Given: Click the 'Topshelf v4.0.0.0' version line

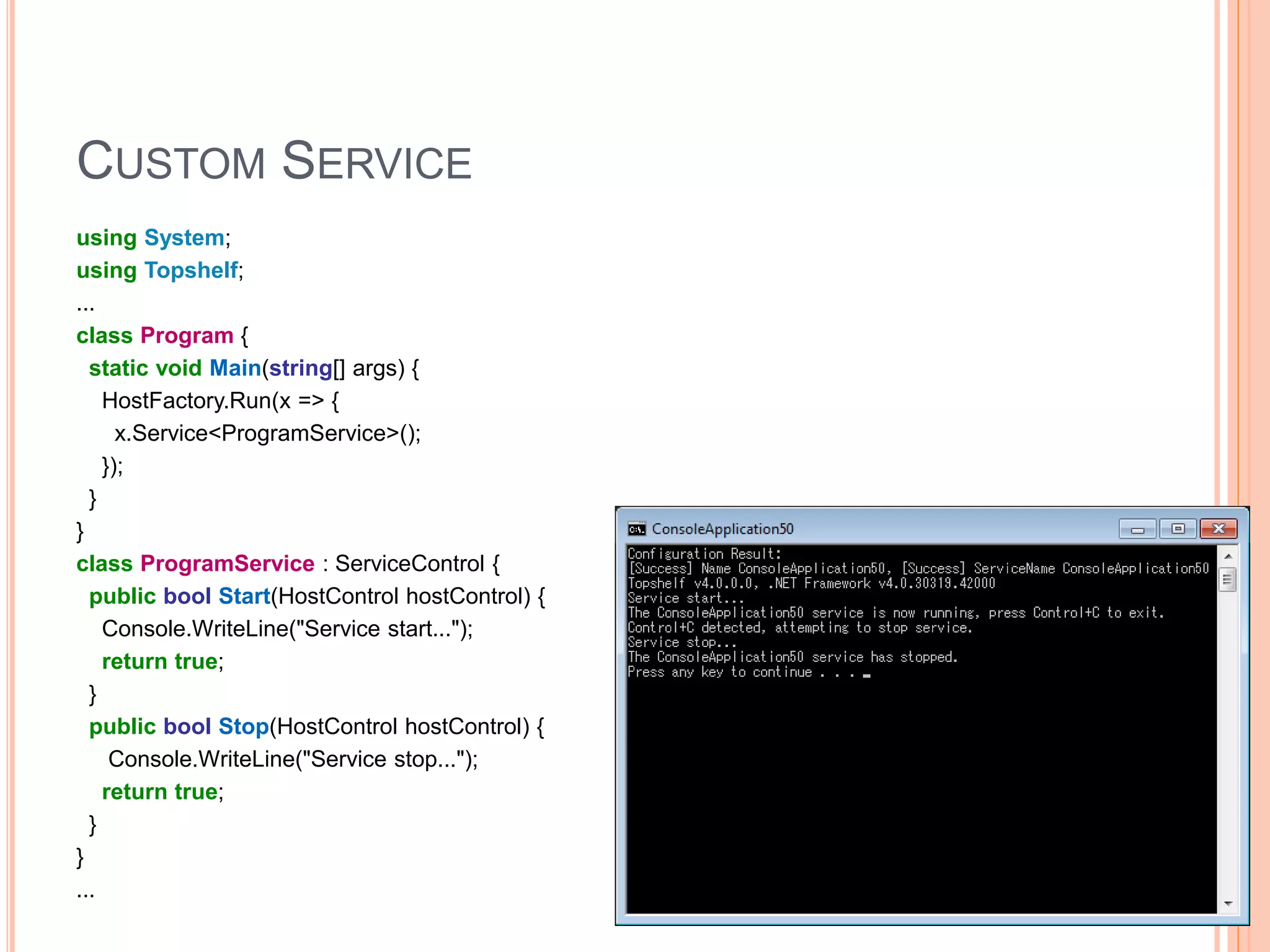Looking at the screenshot, I should 811,583.
